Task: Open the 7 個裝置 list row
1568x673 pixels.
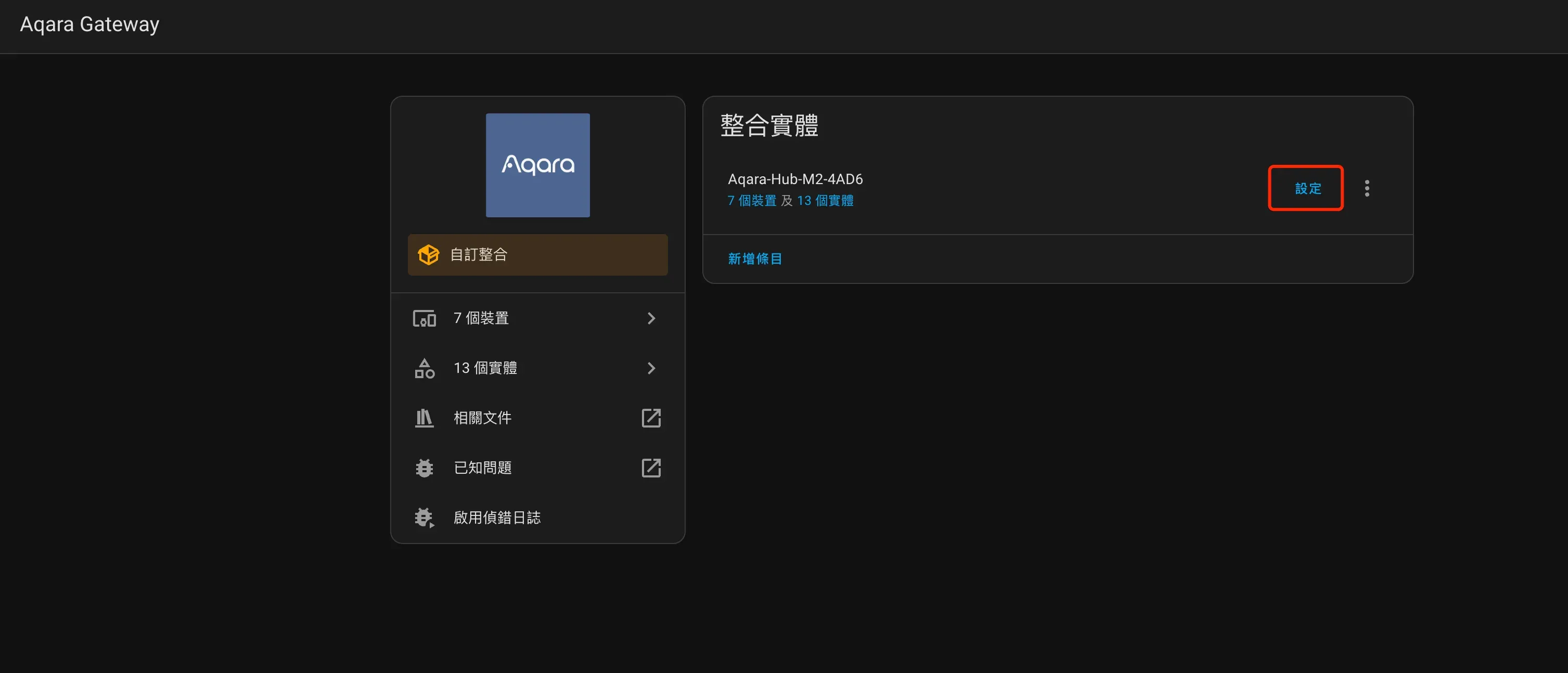Action: (537, 318)
